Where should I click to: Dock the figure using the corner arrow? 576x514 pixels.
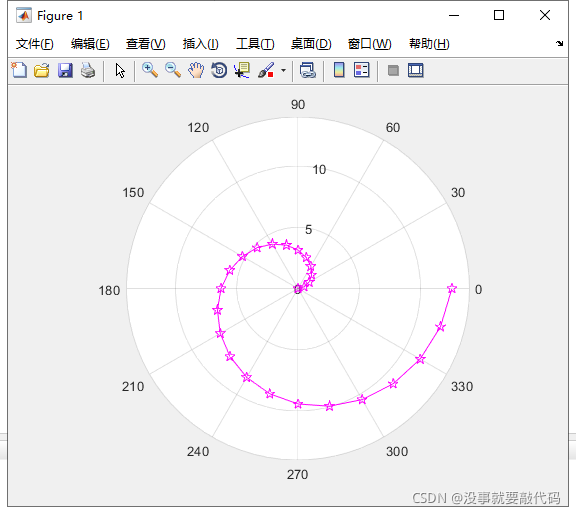tap(559, 43)
